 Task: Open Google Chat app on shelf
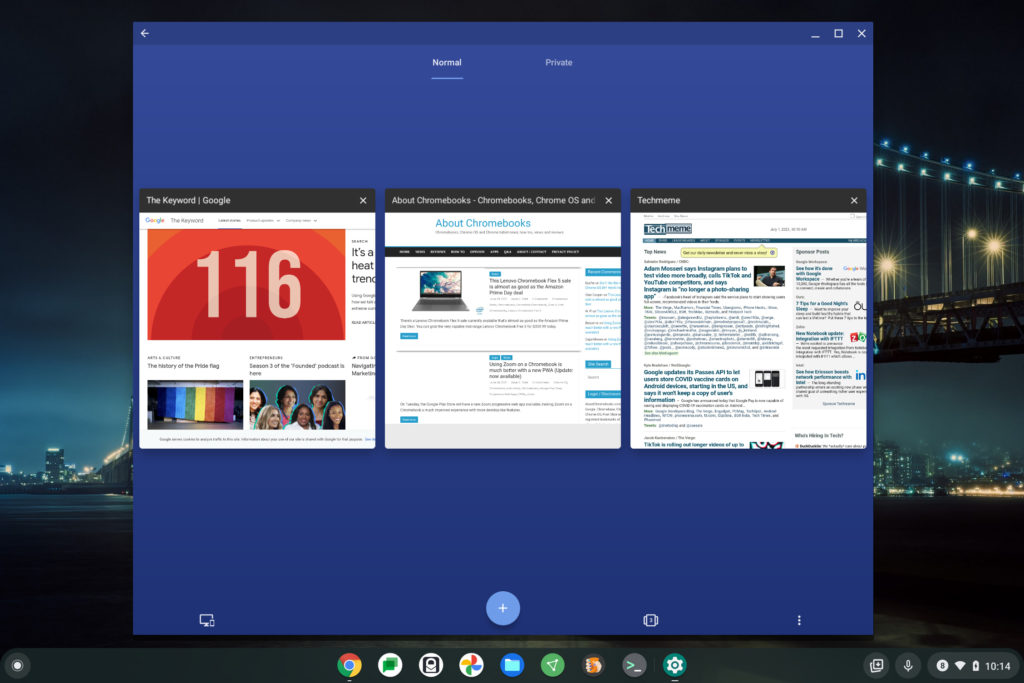[x=390, y=665]
